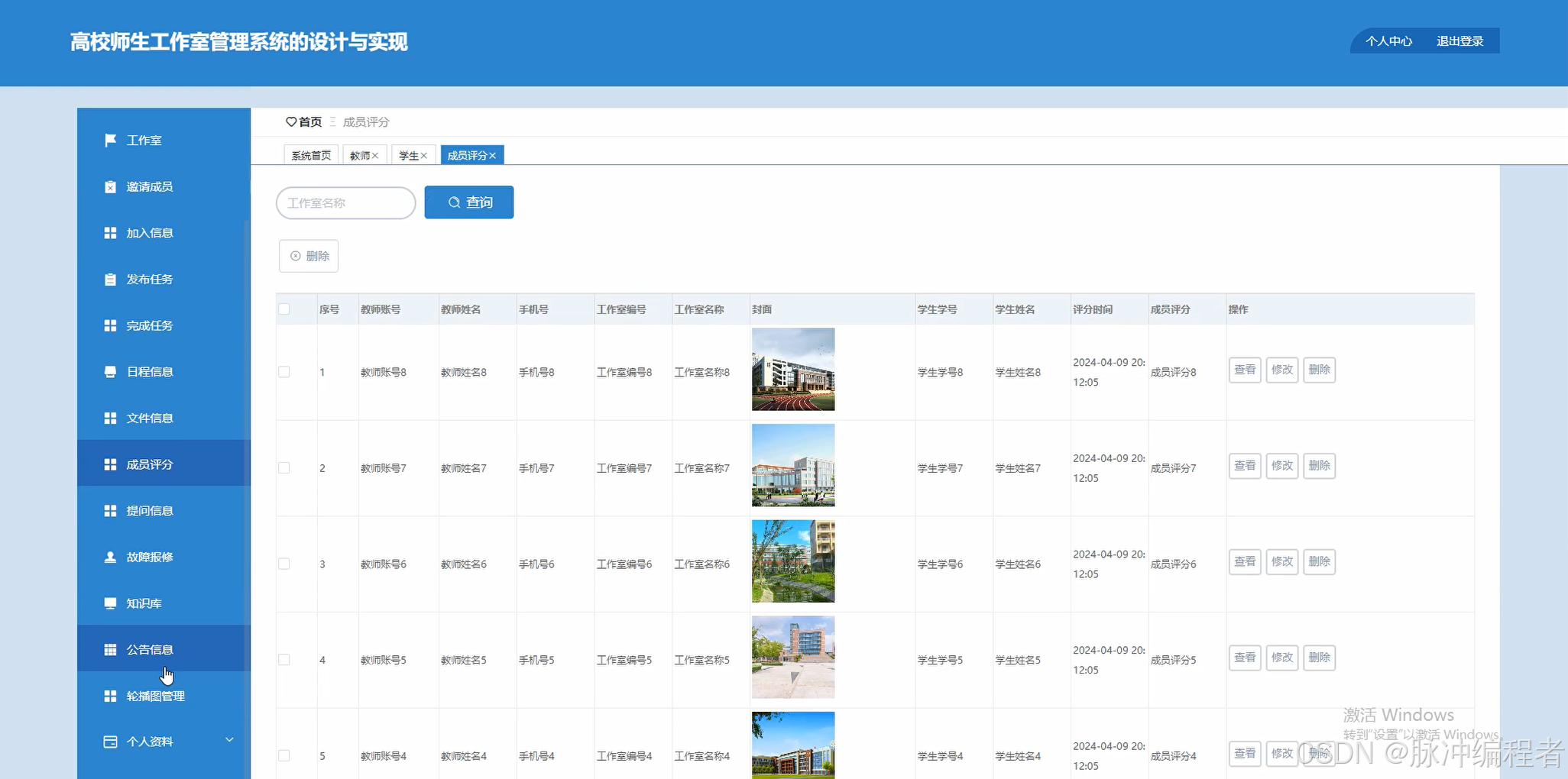Viewport: 1568px width, 779px height.
Task: Click the grid icon beside 提问信息
Action: coord(110,511)
